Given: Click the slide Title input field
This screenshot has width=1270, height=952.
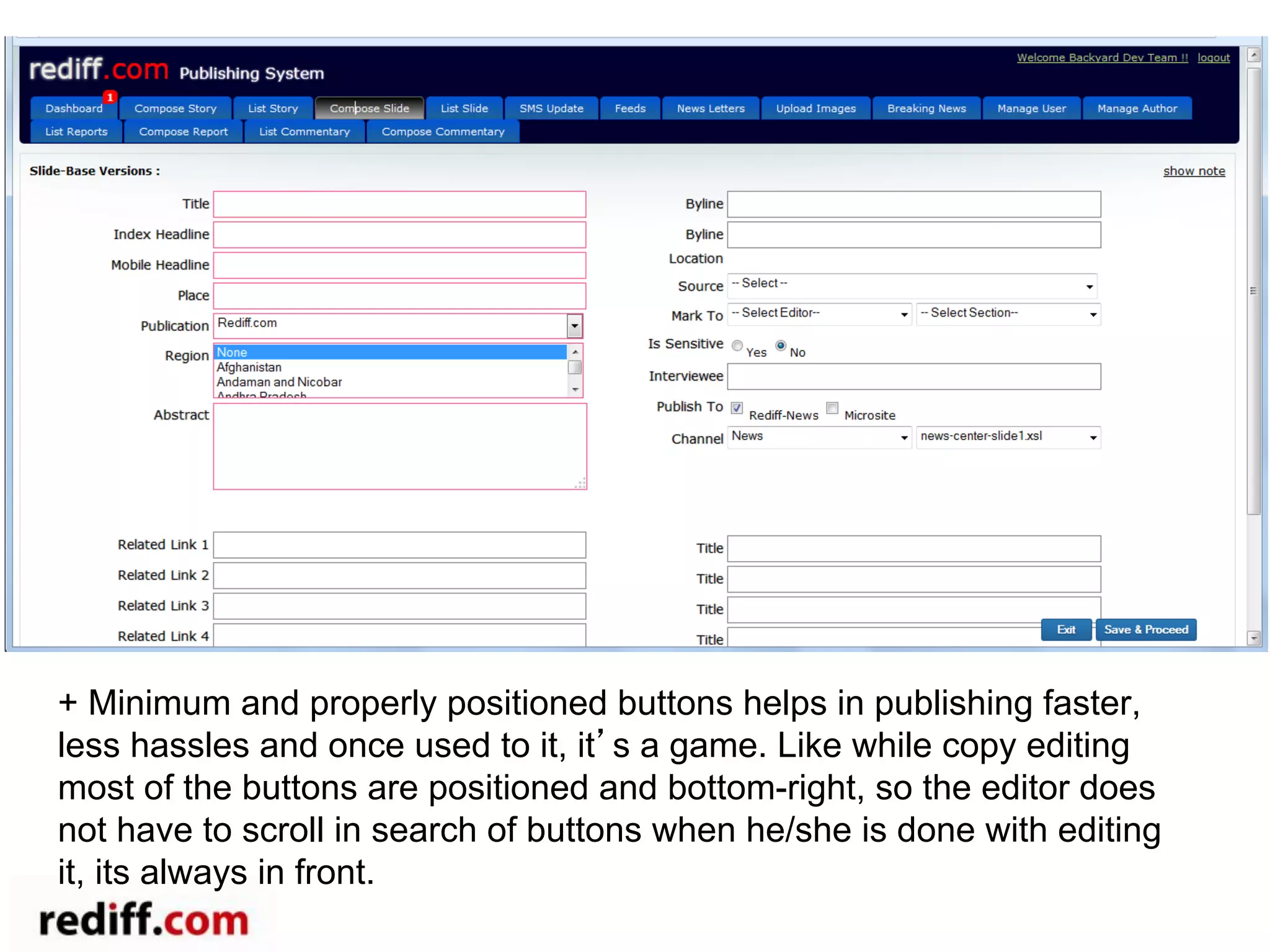Looking at the screenshot, I should pos(400,205).
